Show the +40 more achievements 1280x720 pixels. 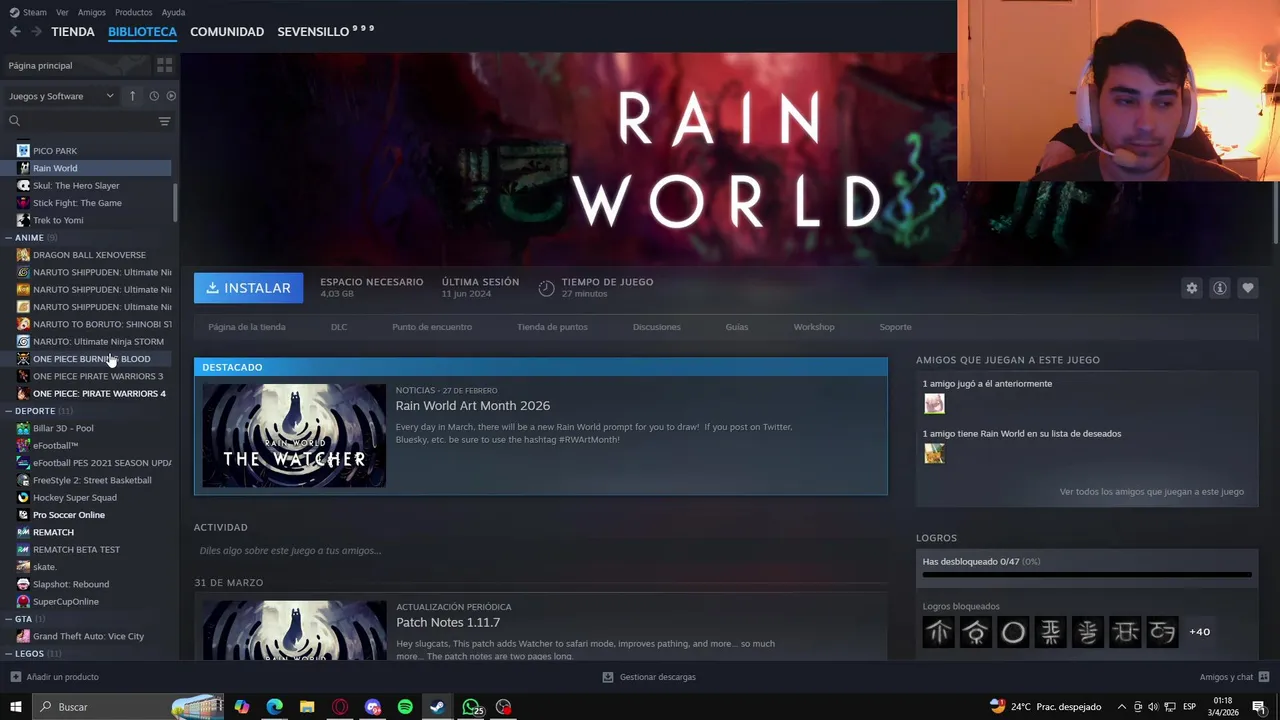(x=1199, y=632)
